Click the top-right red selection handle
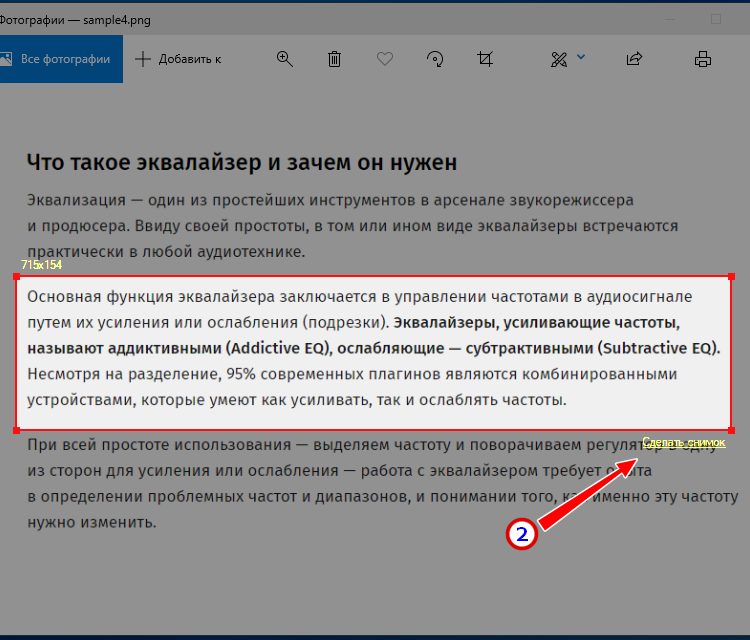Image resolution: width=750 pixels, height=640 pixels. pyautogui.click(x=731, y=276)
